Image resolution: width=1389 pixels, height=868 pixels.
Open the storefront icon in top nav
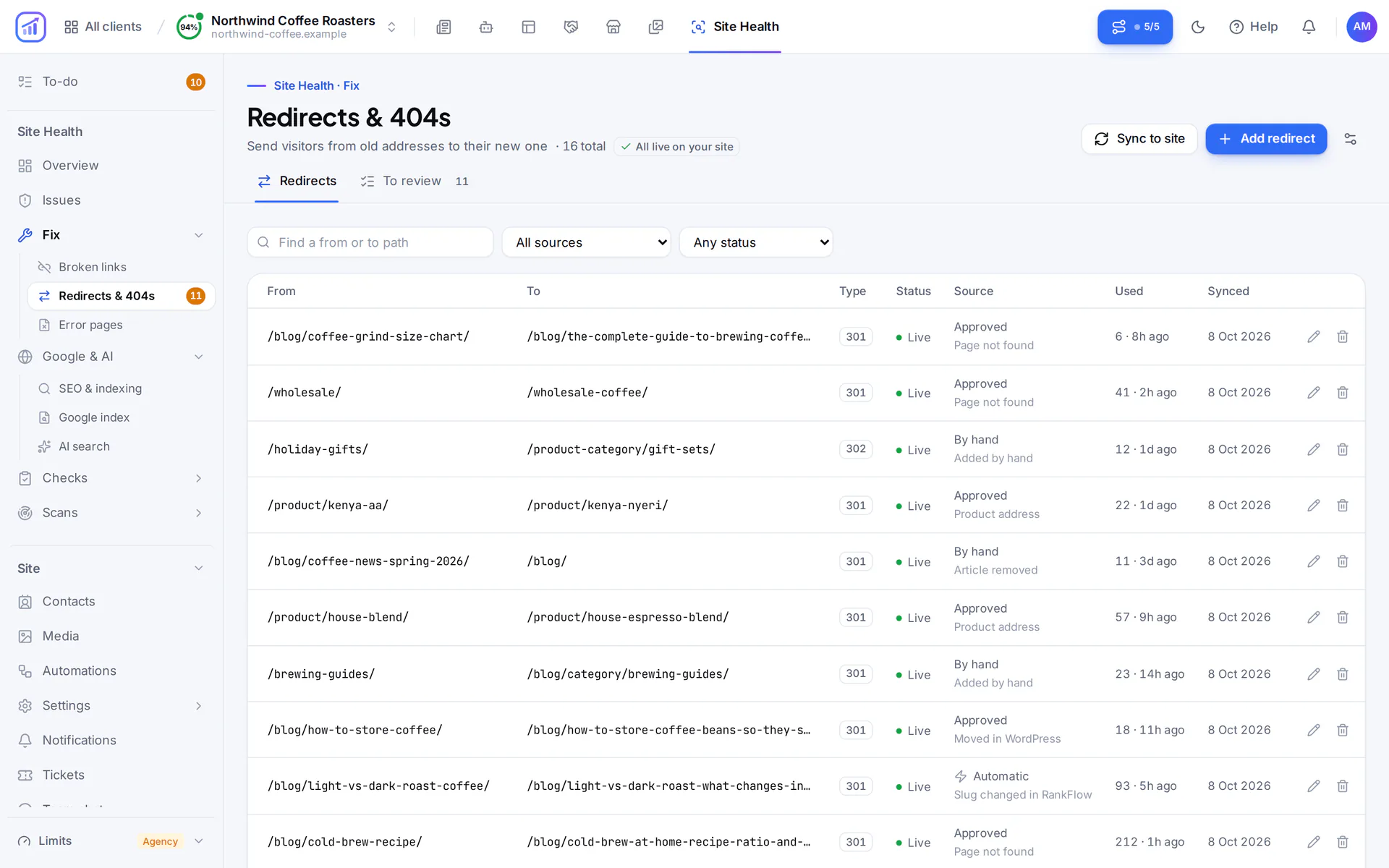(613, 27)
